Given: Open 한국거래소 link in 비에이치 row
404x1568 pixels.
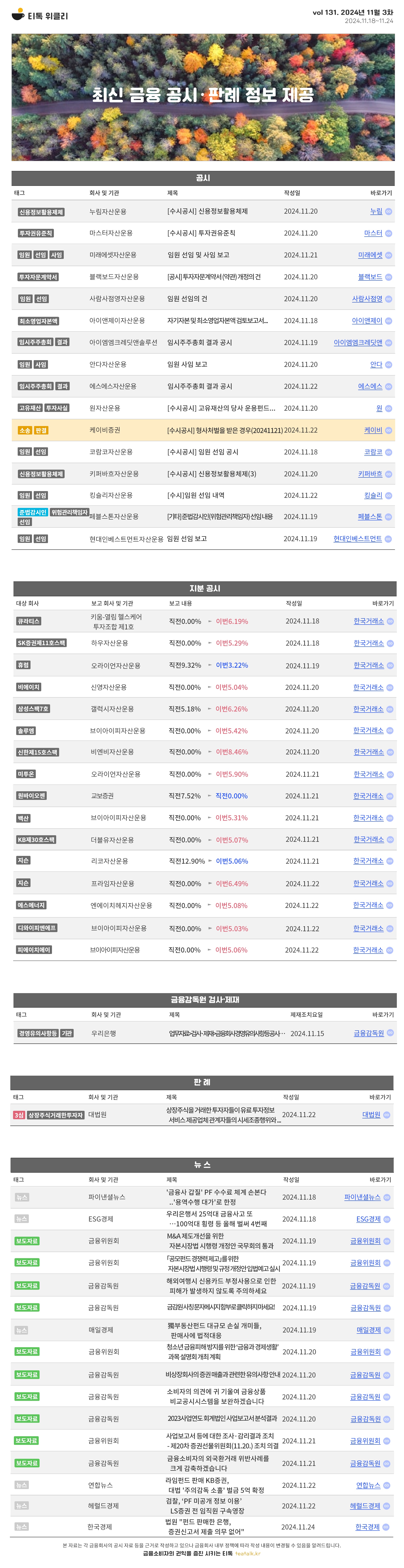Looking at the screenshot, I should click(x=369, y=688).
